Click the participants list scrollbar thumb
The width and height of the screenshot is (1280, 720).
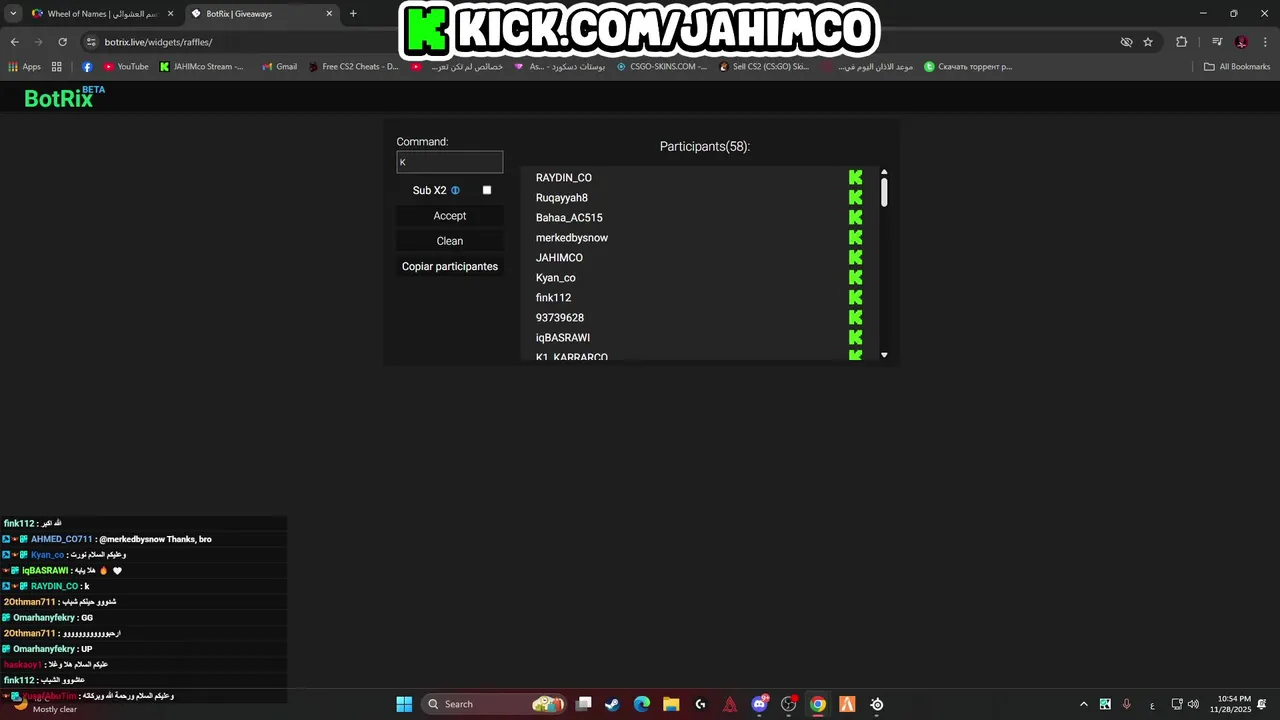tap(884, 192)
